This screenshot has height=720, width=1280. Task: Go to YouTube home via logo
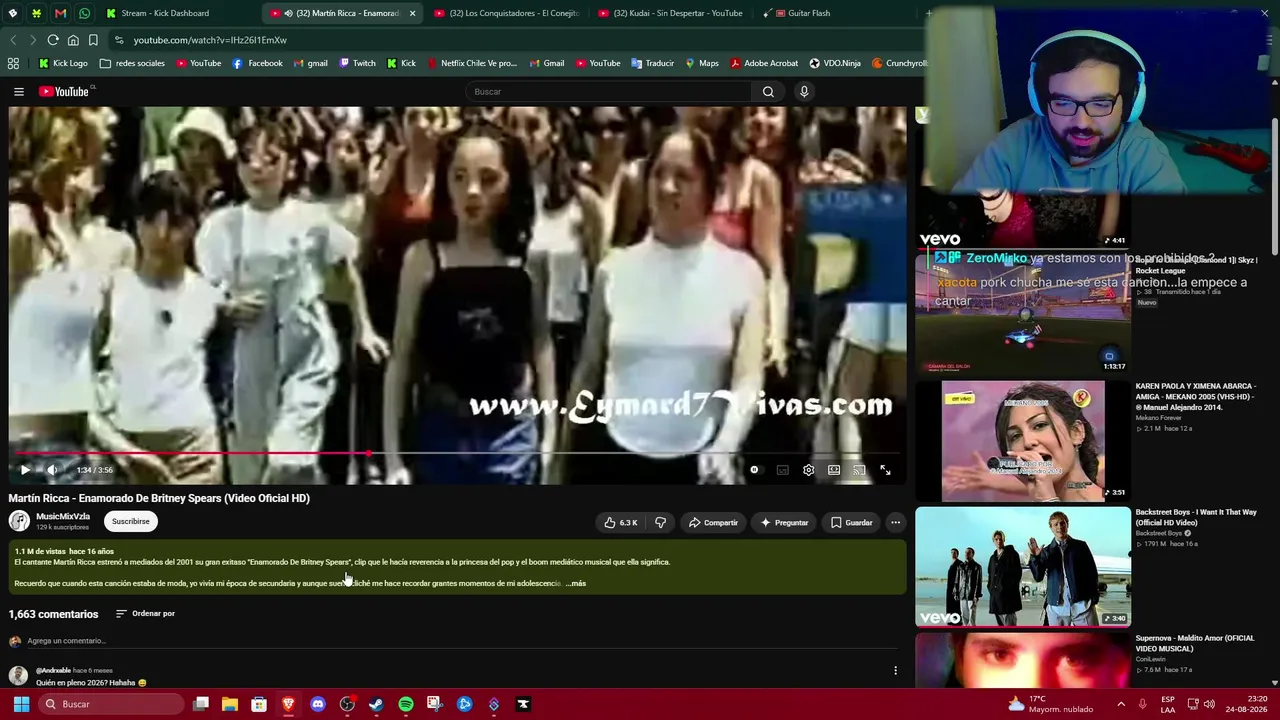(x=65, y=92)
